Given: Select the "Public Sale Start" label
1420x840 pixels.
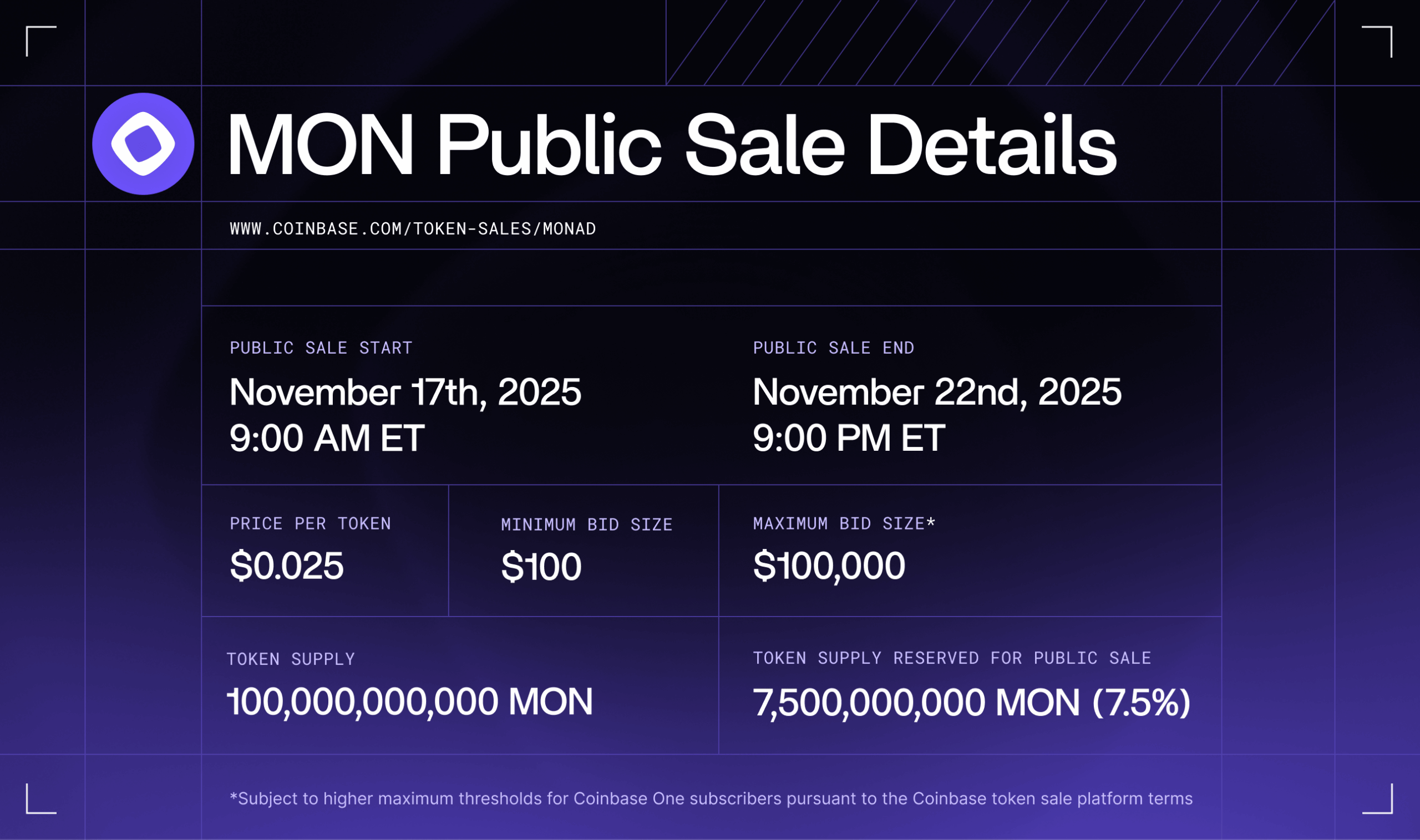Looking at the screenshot, I should point(321,348).
